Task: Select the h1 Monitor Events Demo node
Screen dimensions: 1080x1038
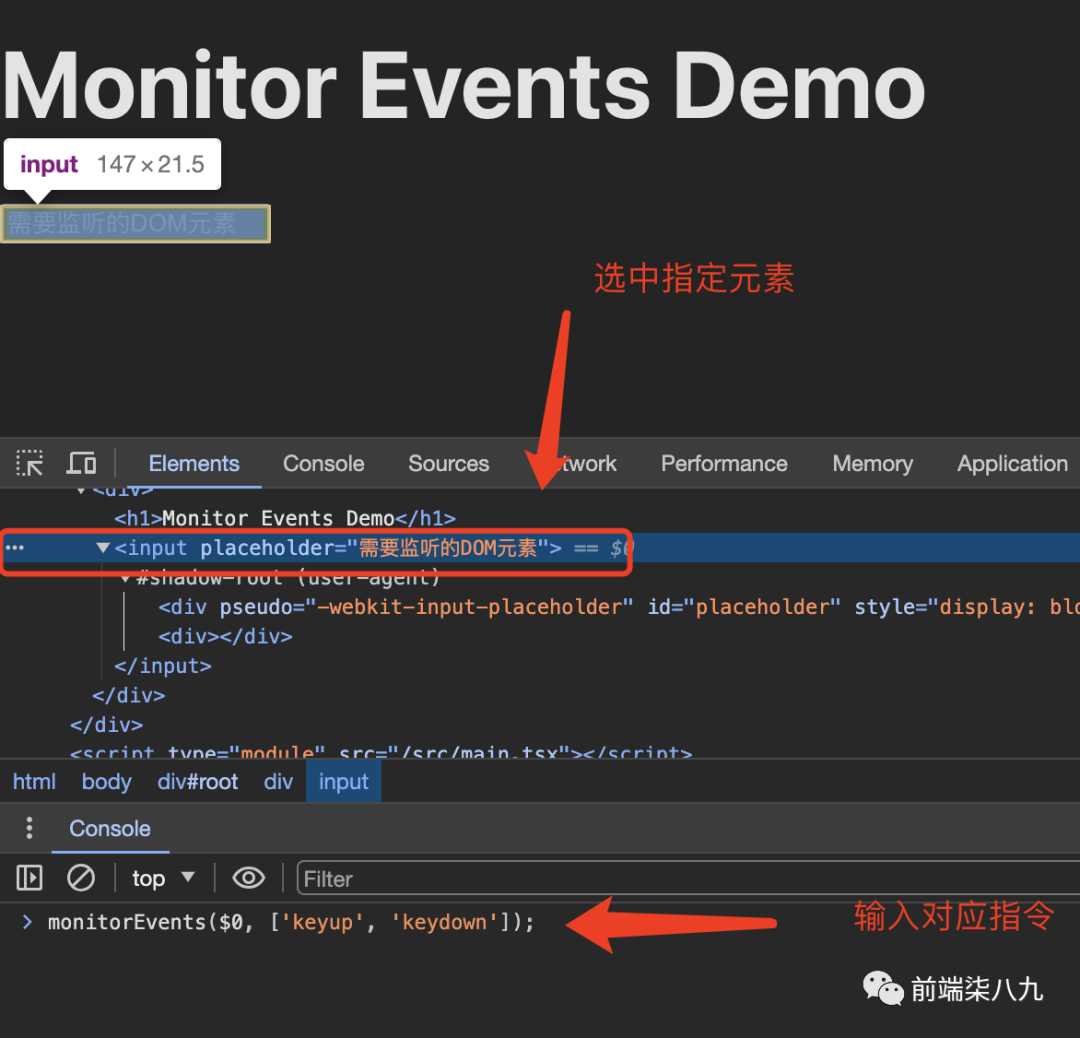Action: tap(284, 518)
